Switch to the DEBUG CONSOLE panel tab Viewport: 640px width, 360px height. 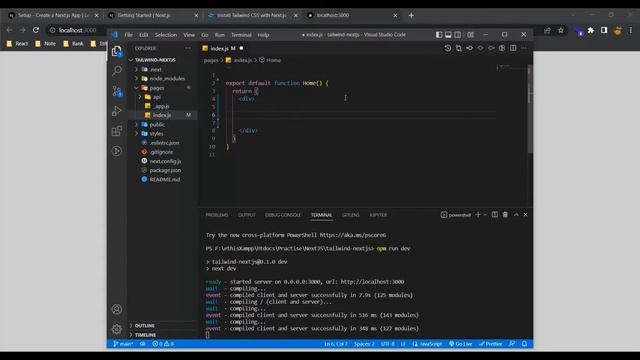pos(283,215)
